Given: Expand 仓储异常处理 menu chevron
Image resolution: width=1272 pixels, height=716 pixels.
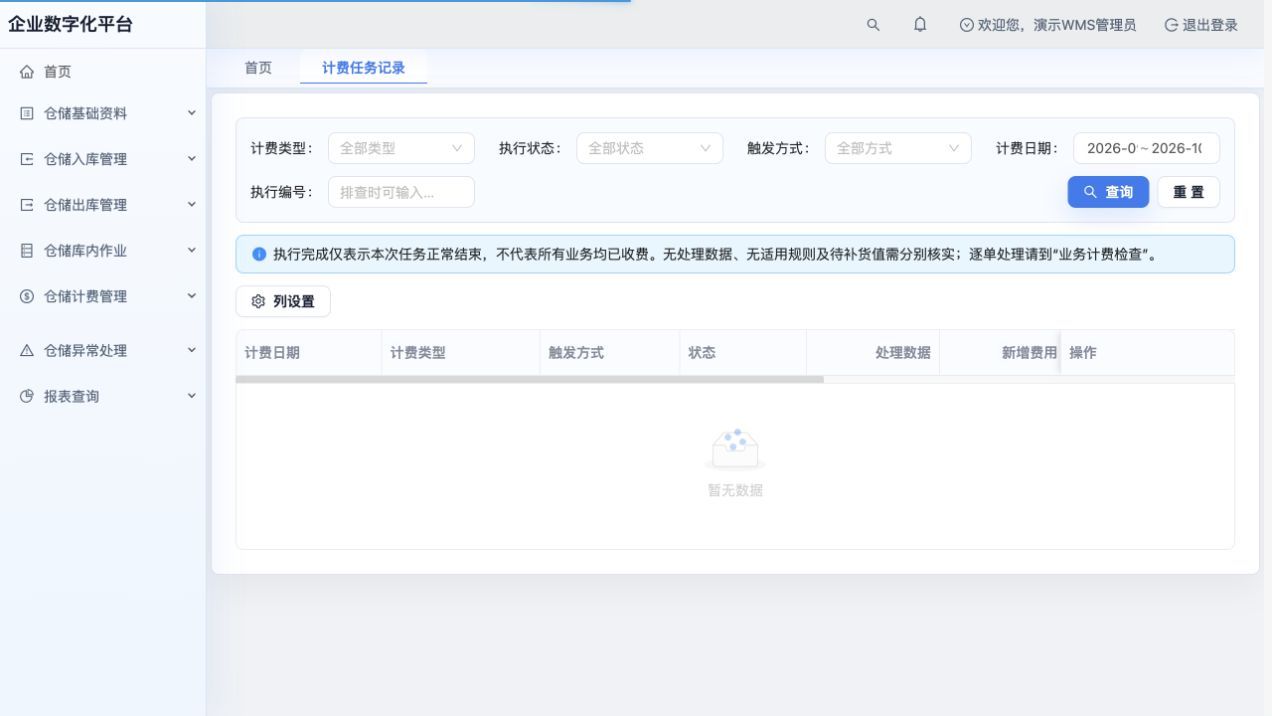Looking at the screenshot, I should click(x=192, y=350).
